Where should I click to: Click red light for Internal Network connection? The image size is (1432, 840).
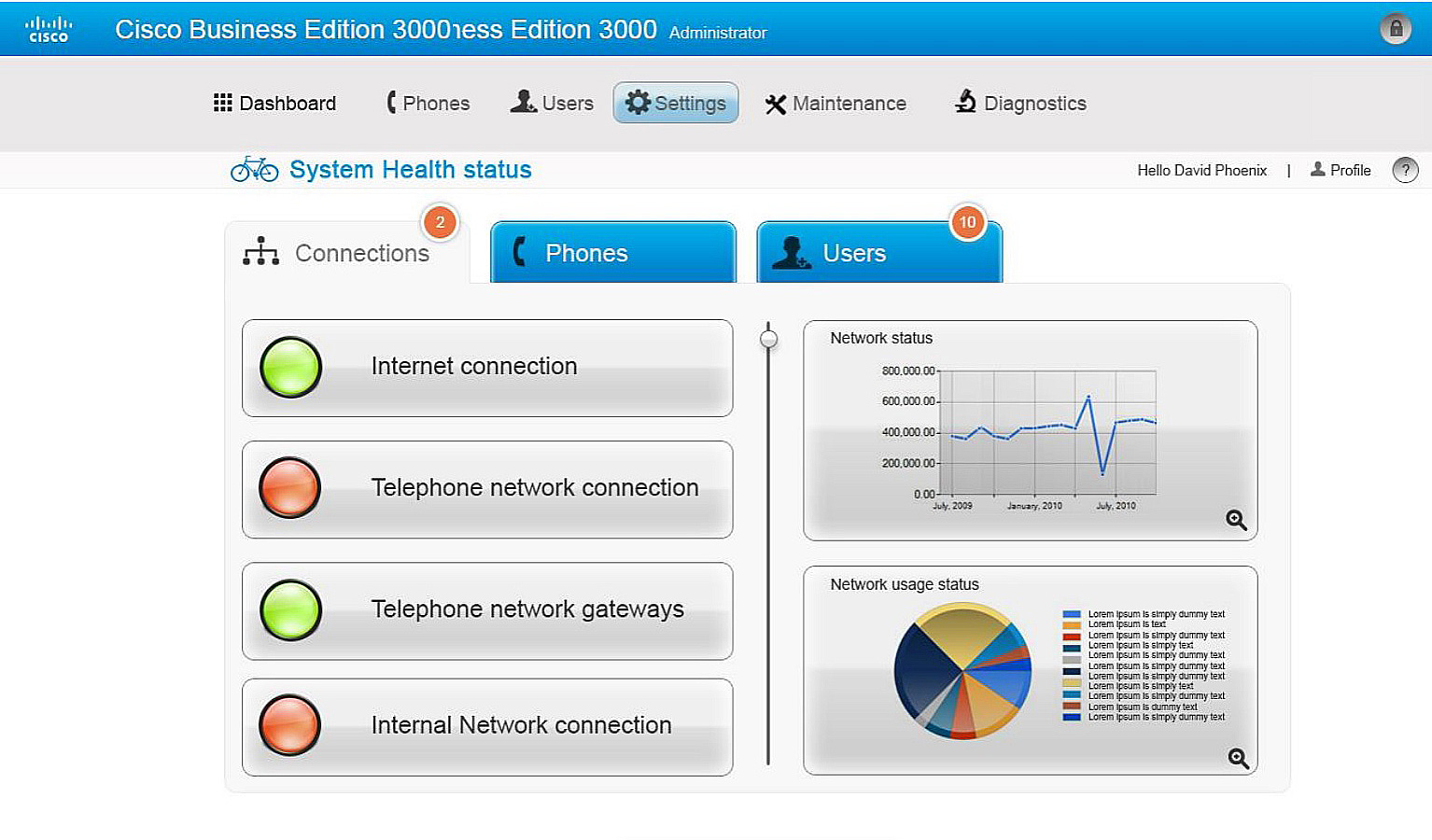click(x=290, y=725)
